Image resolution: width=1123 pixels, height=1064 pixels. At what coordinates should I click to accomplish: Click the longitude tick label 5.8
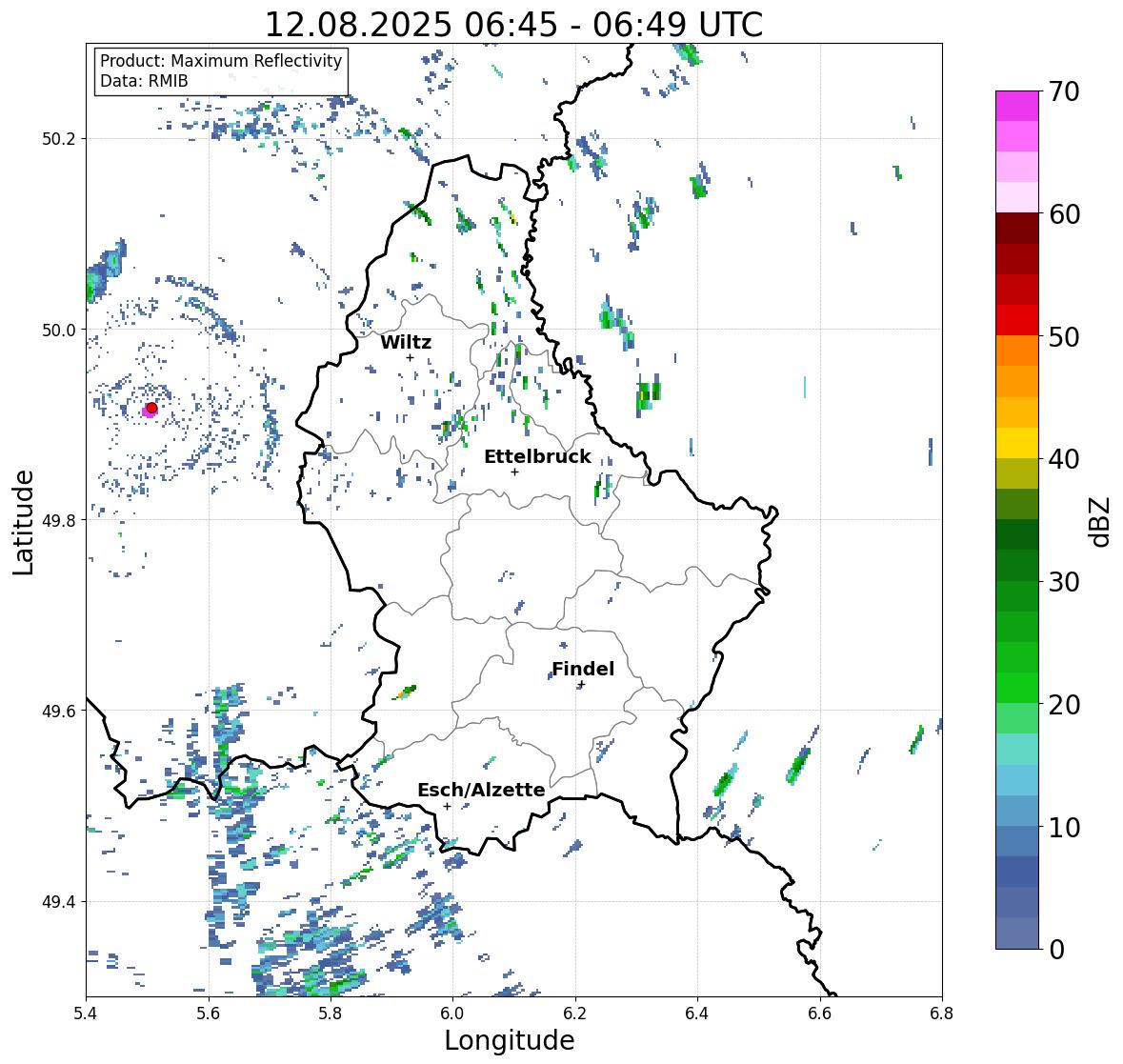coord(331,1014)
